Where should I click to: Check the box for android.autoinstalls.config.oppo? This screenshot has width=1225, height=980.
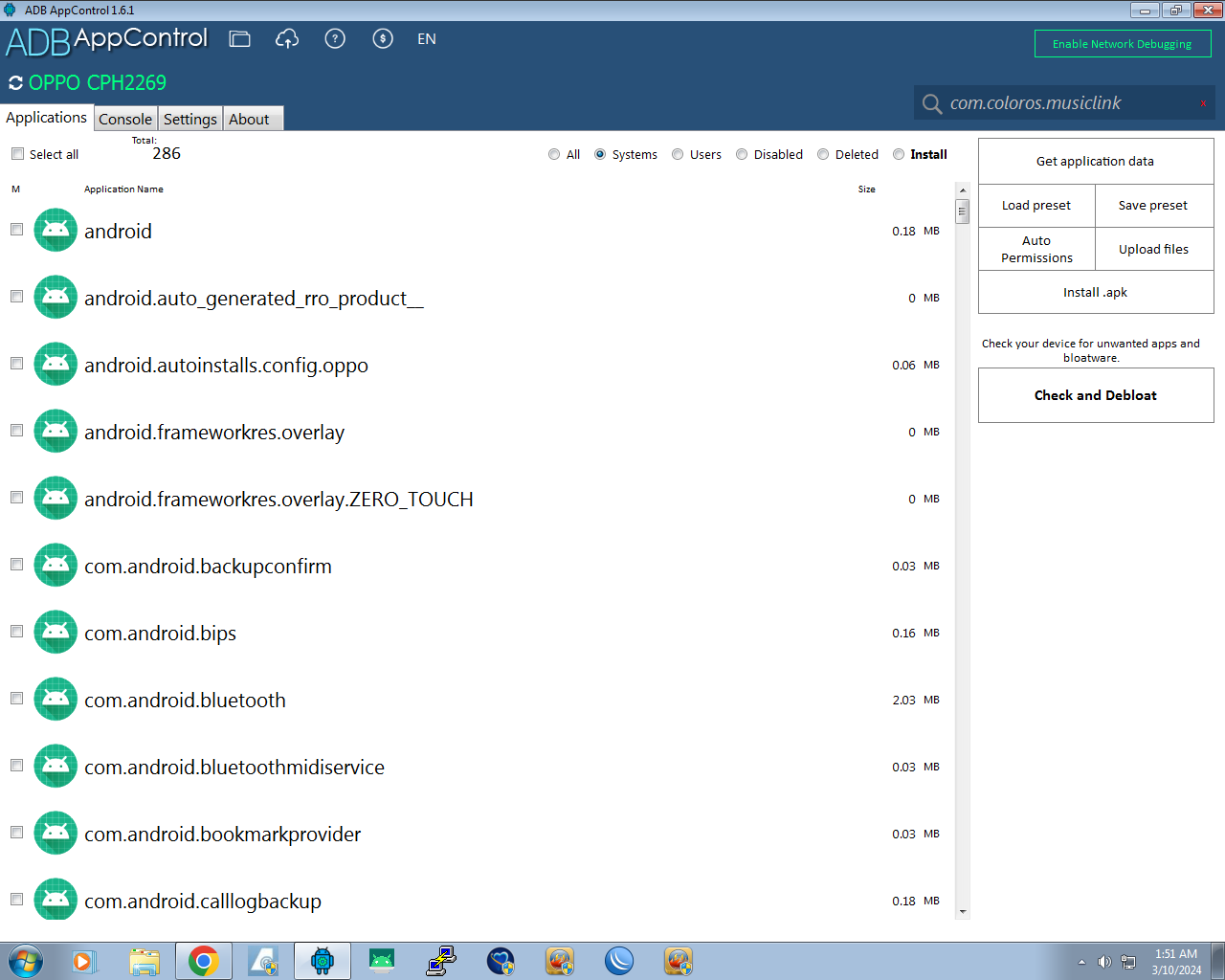tap(16, 364)
